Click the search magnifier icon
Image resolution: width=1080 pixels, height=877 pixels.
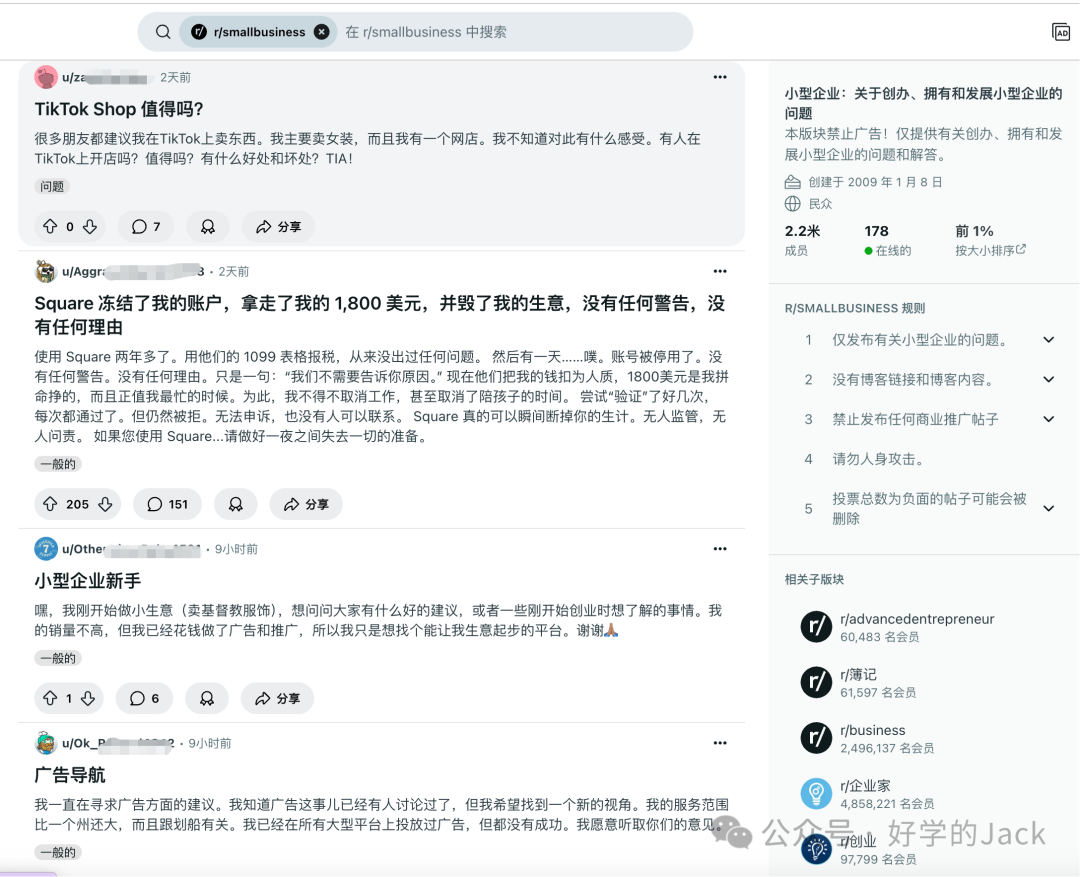click(x=162, y=31)
